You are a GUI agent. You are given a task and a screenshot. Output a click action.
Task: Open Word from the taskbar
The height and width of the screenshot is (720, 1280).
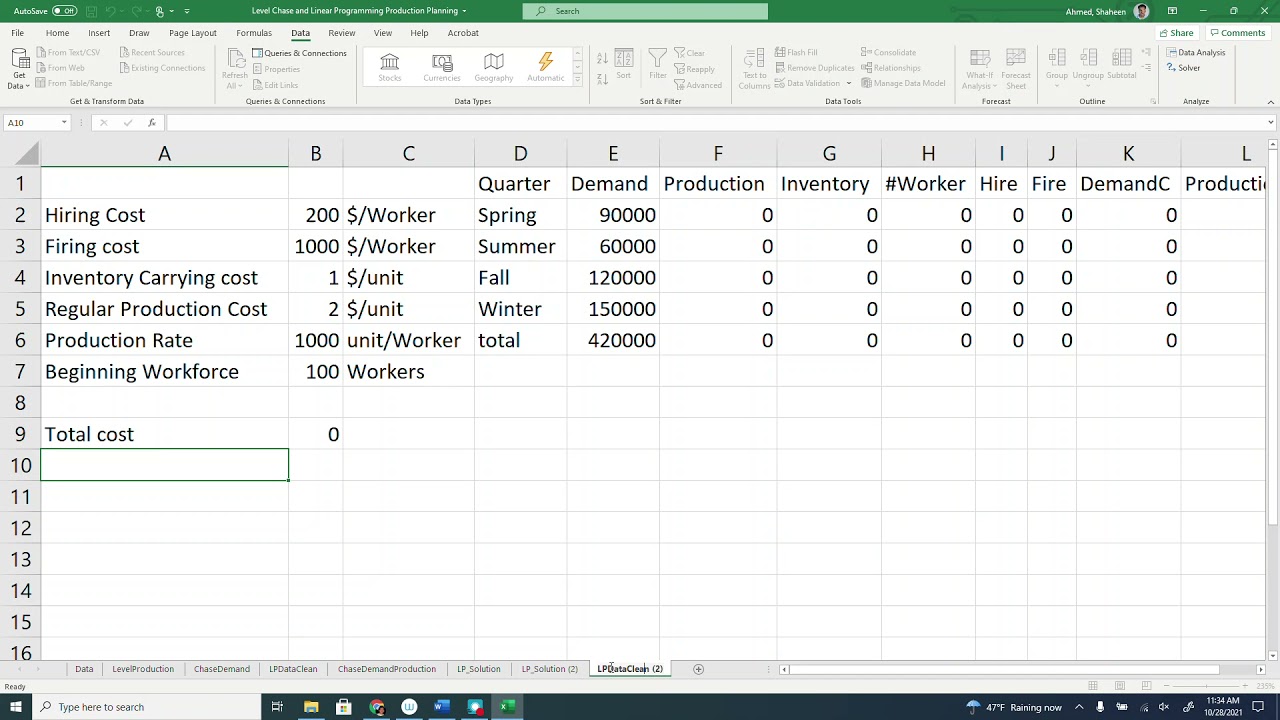coord(442,707)
